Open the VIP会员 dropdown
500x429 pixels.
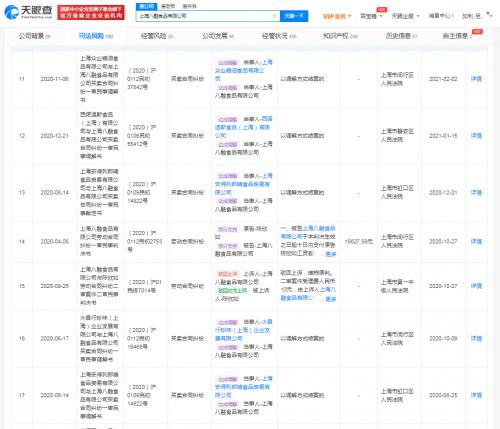coord(337,16)
